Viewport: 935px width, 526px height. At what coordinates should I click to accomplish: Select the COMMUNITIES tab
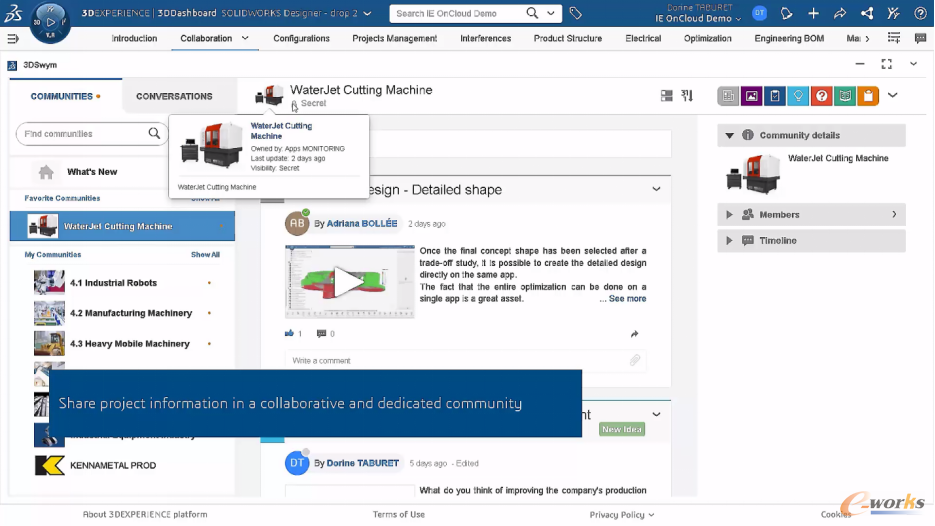pyautogui.click(x=66, y=96)
